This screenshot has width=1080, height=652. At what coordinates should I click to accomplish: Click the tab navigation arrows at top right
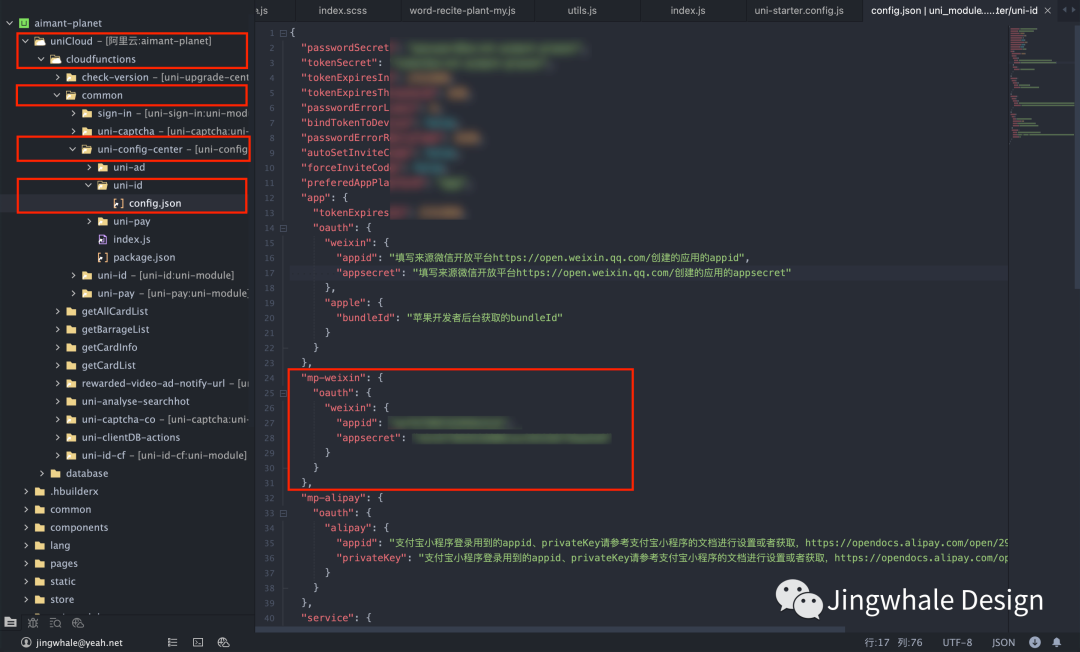pyautogui.click(x=1068, y=10)
